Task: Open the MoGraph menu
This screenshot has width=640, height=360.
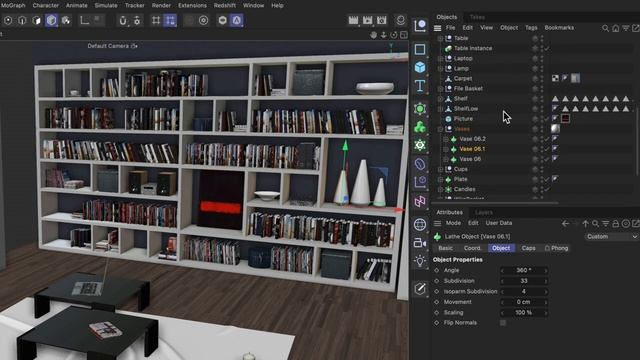Action: 13,5
